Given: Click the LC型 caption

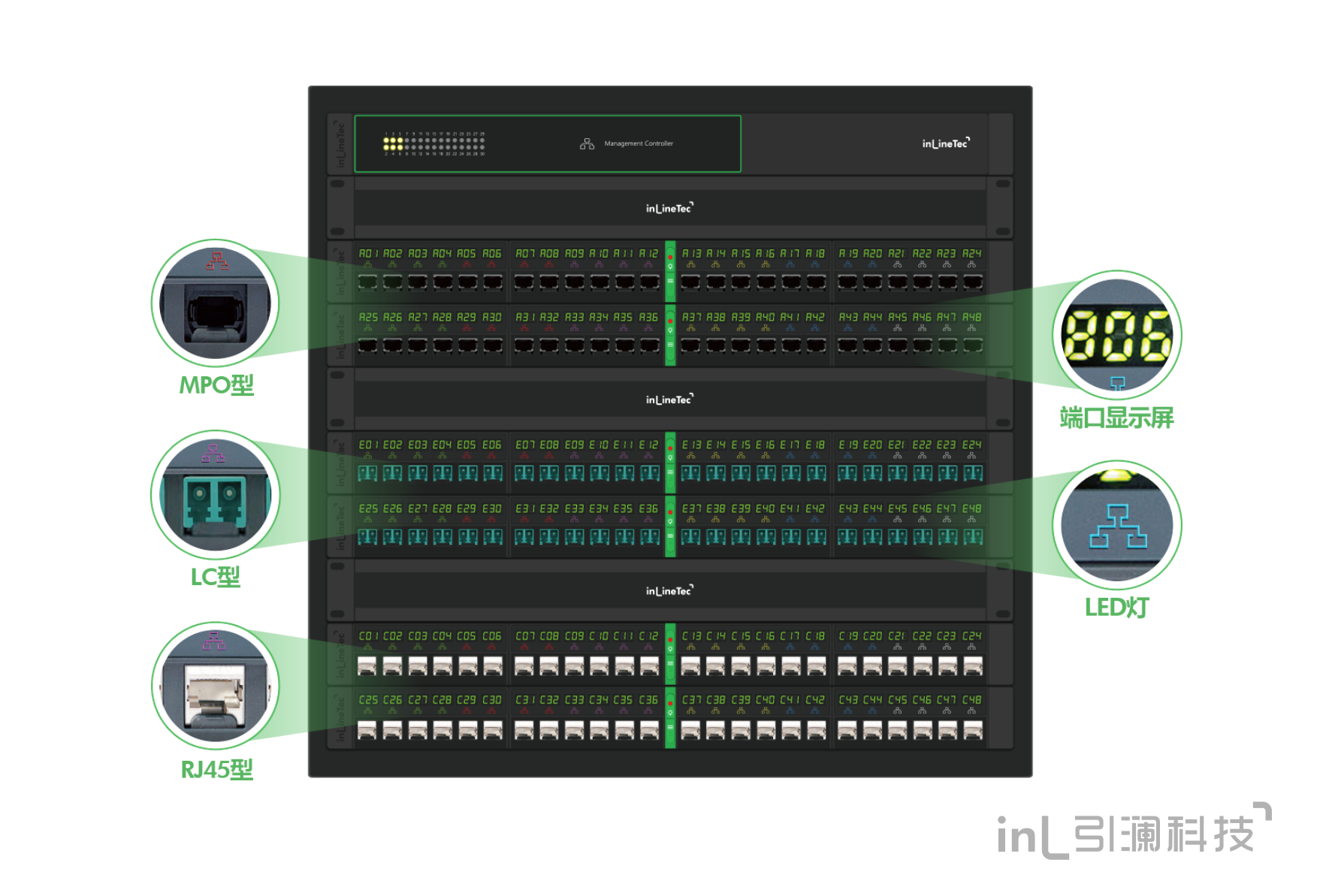Looking at the screenshot, I should pos(216,577).
